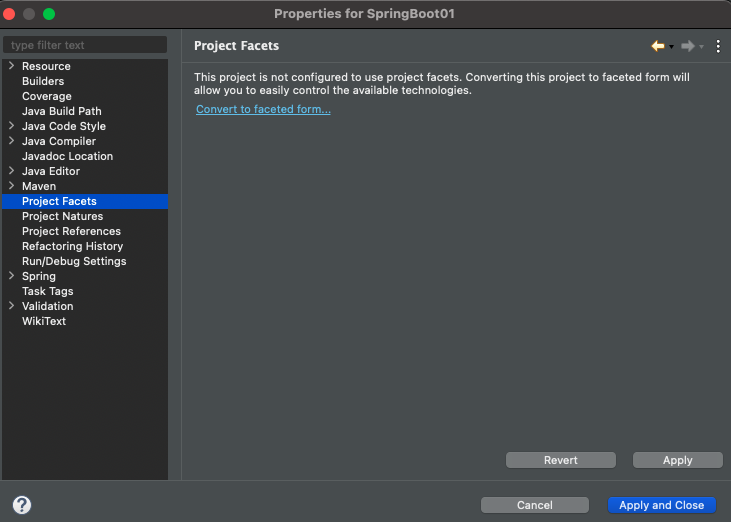Click the Apply button

tap(678, 460)
